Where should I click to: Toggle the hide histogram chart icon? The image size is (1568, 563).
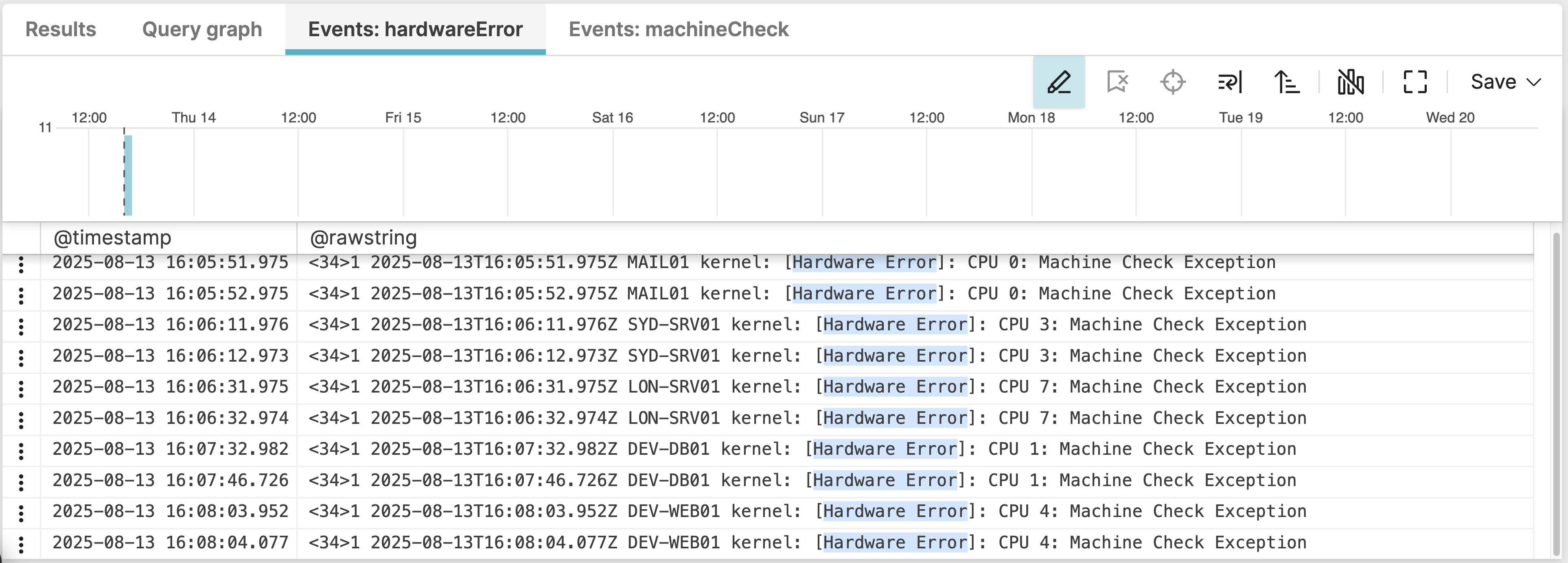(x=1350, y=82)
